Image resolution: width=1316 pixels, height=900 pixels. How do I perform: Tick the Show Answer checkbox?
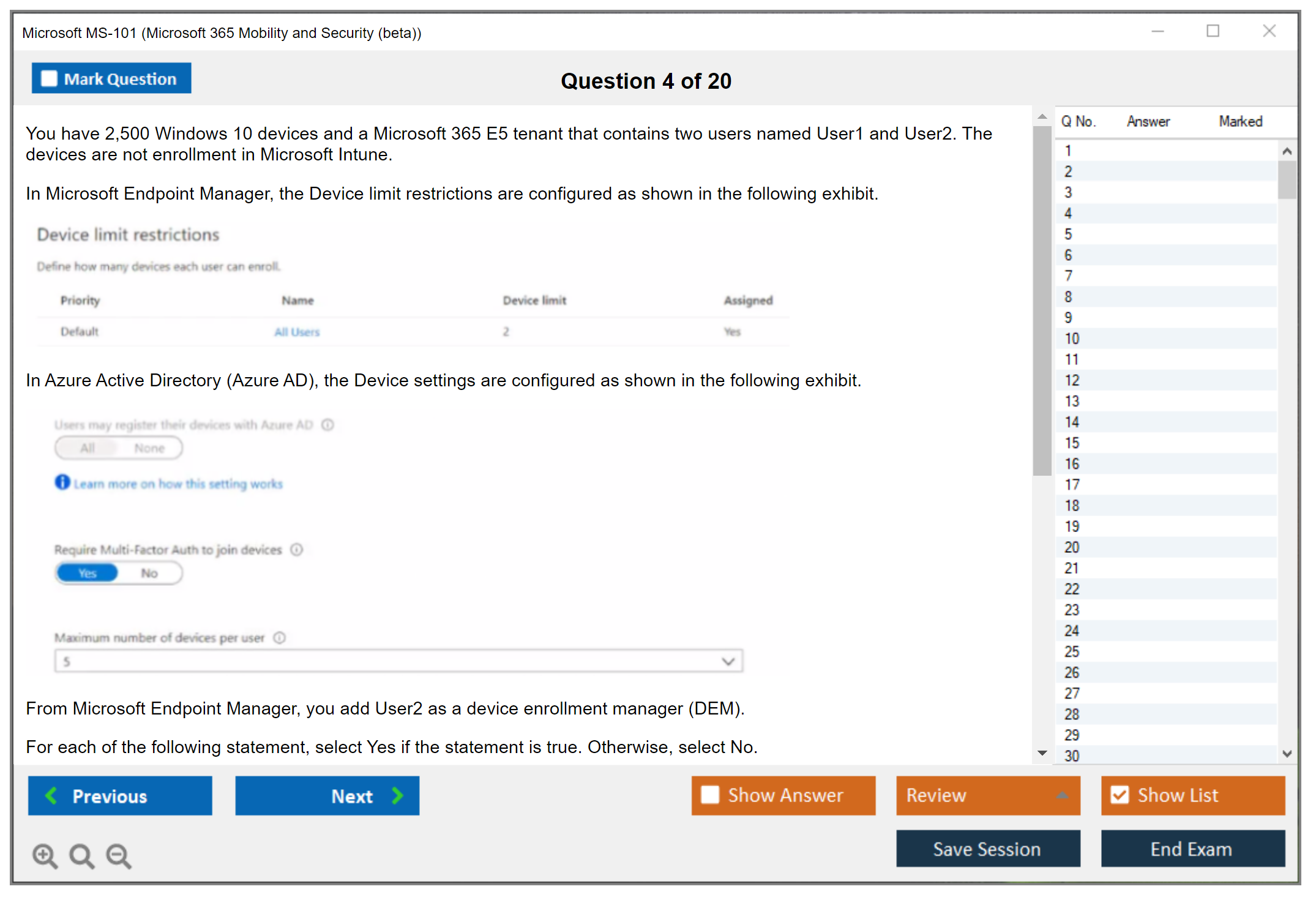click(x=710, y=795)
